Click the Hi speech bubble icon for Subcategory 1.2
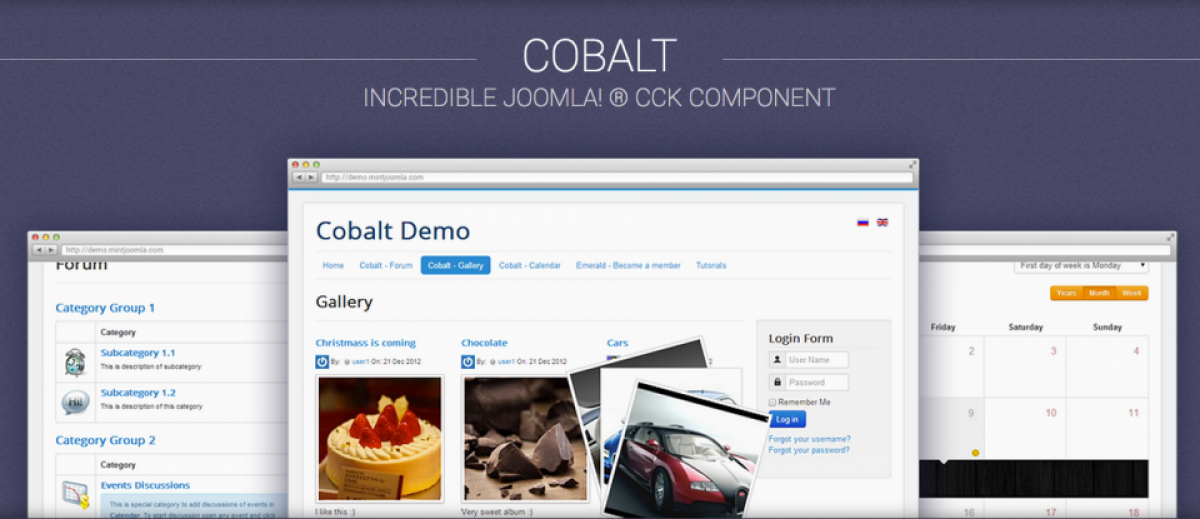Screen dimensions: 1200x519 pyautogui.click(x=75, y=401)
